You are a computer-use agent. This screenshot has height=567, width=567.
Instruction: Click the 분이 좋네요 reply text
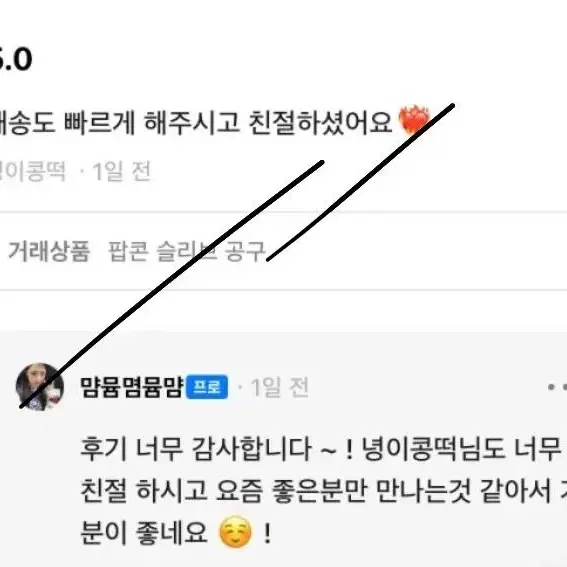(x=144, y=533)
